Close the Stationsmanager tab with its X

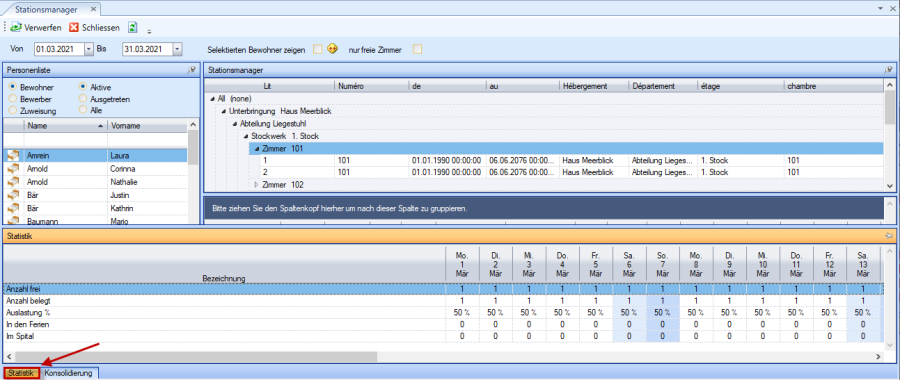coord(94,9)
